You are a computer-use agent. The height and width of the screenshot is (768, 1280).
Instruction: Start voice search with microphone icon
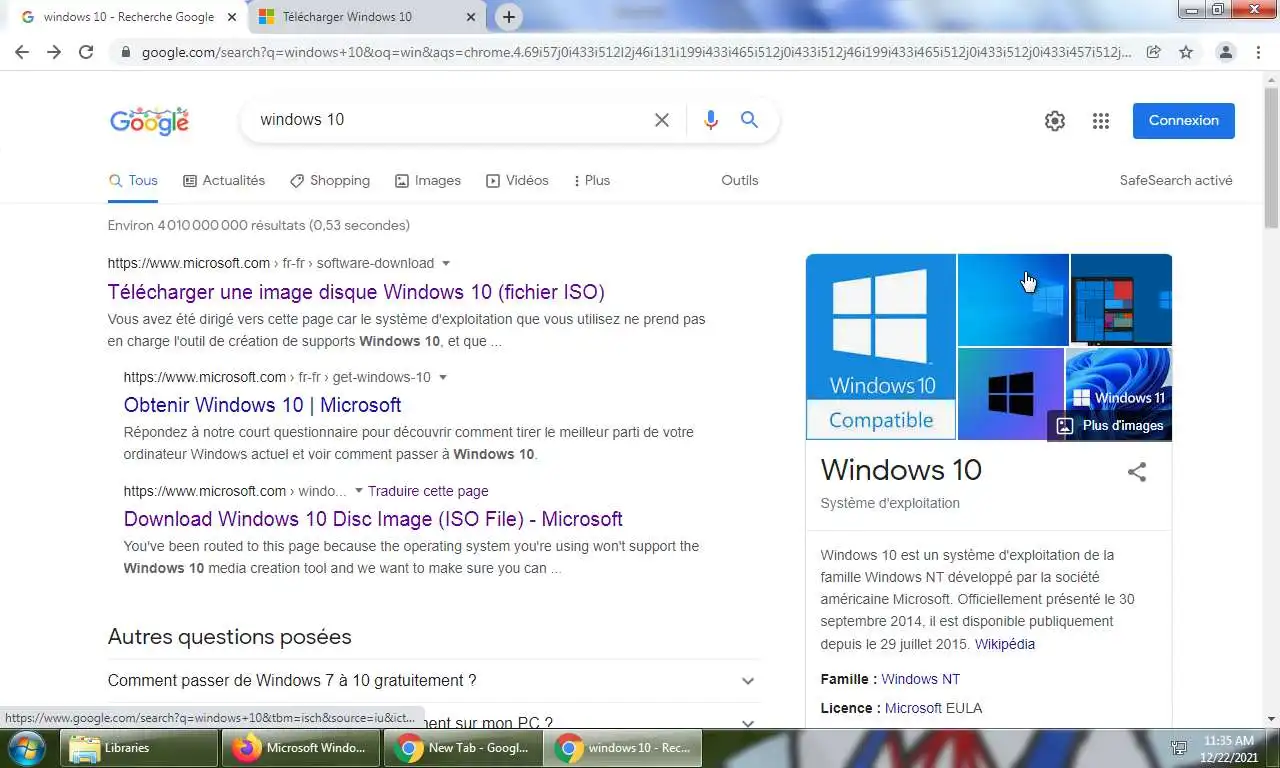tap(711, 120)
